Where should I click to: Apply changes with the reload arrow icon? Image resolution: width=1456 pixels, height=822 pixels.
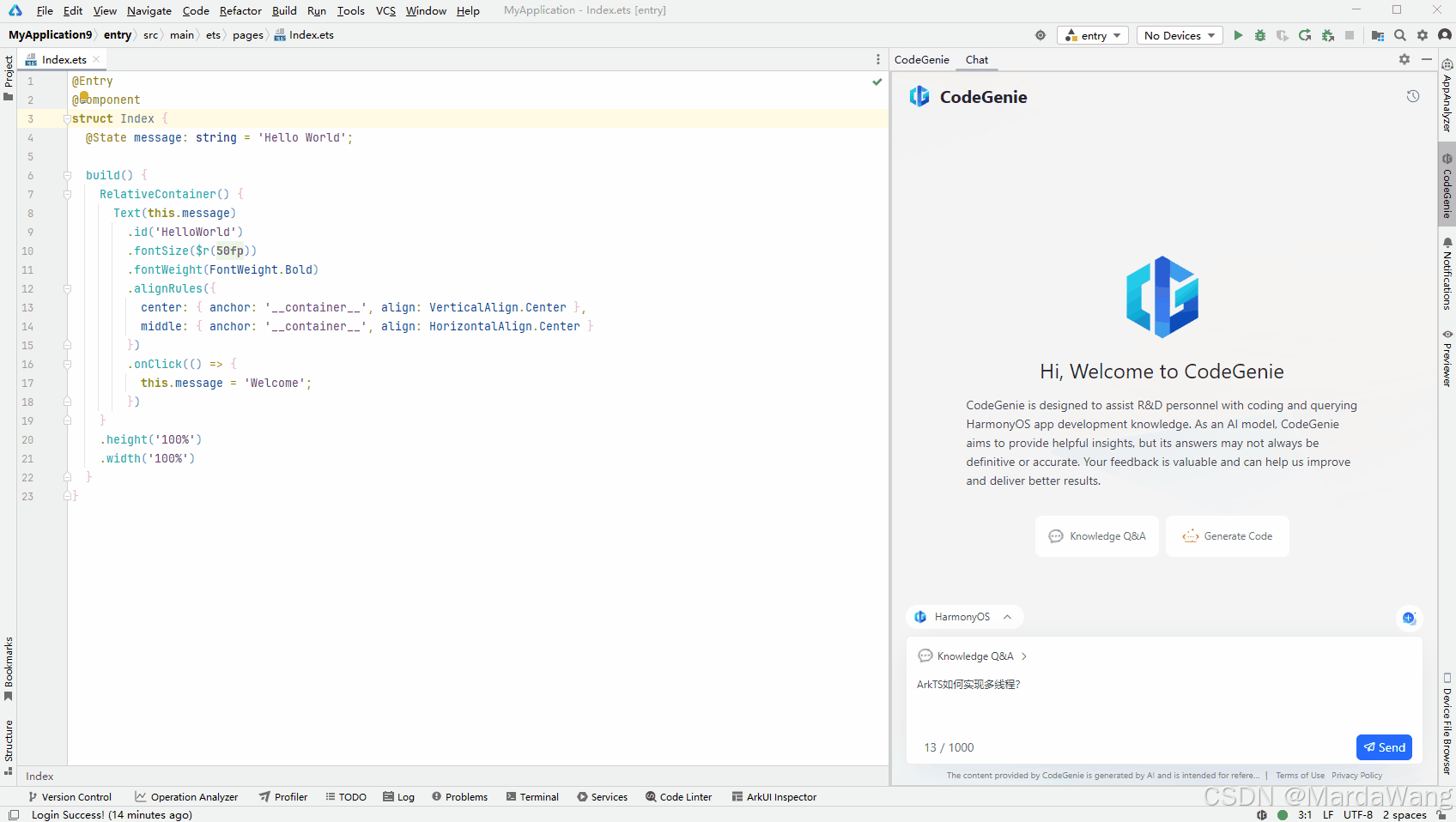1305,35
